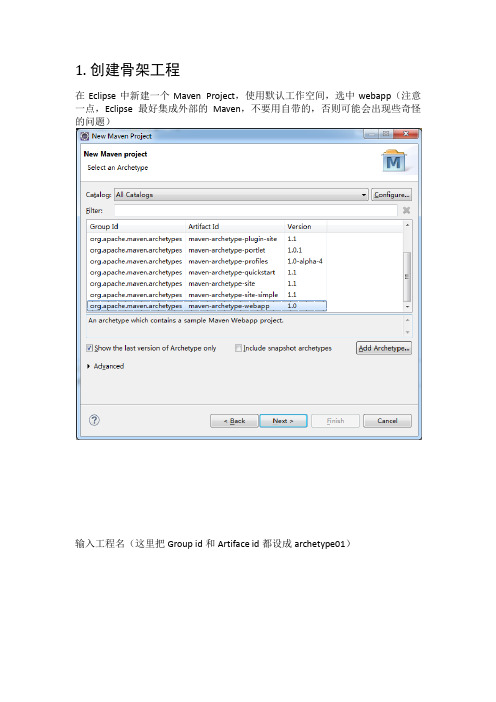Click the Next button
Image resolution: width=496 pixels, height=702 pixels.
(x=283, y=421)
